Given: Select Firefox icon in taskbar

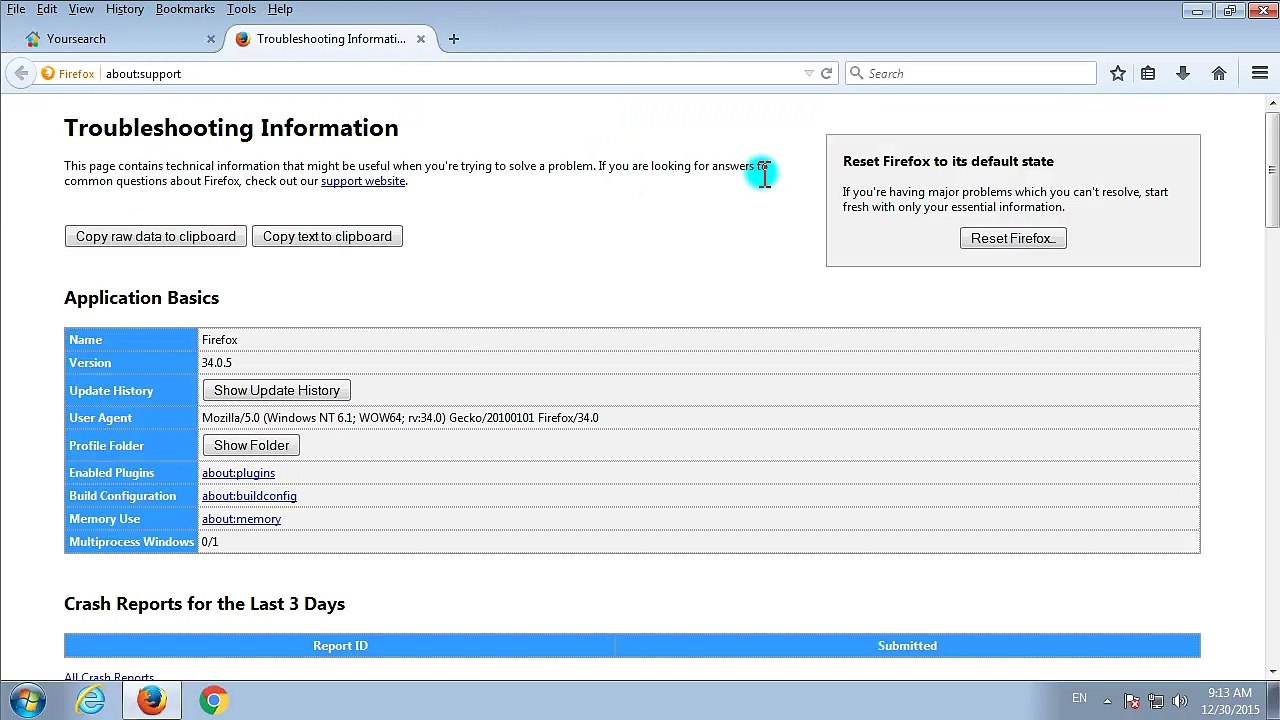Looking at the screenshot, I should [x=152, y=700].
